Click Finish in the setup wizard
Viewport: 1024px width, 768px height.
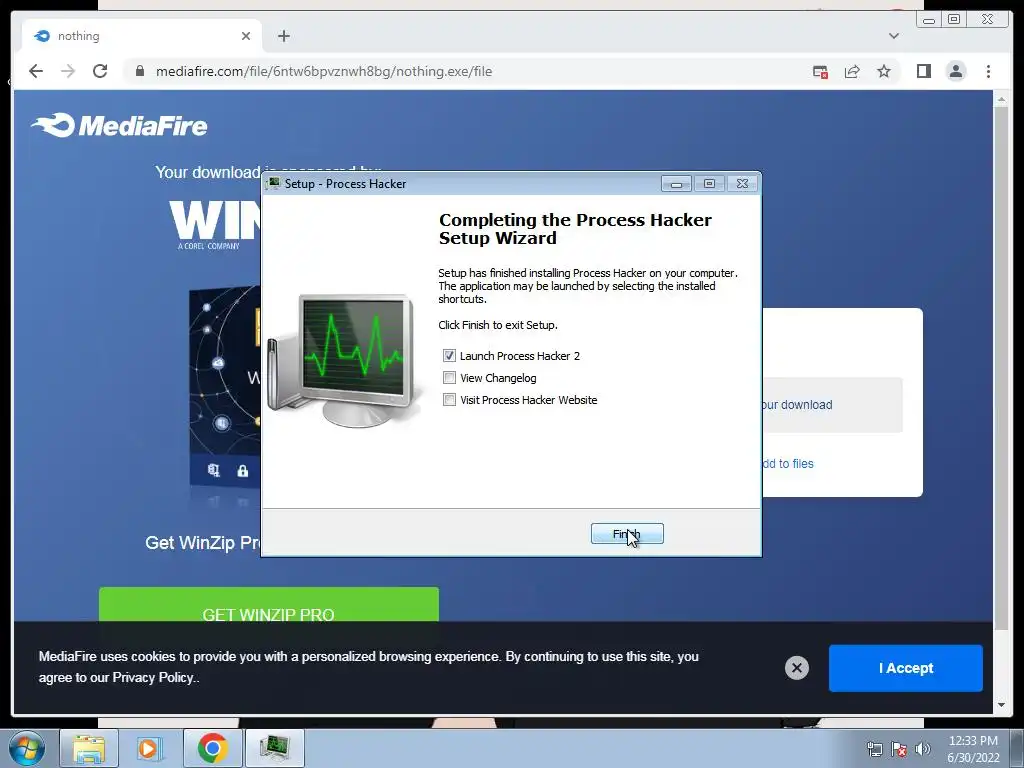click(627, 534)
